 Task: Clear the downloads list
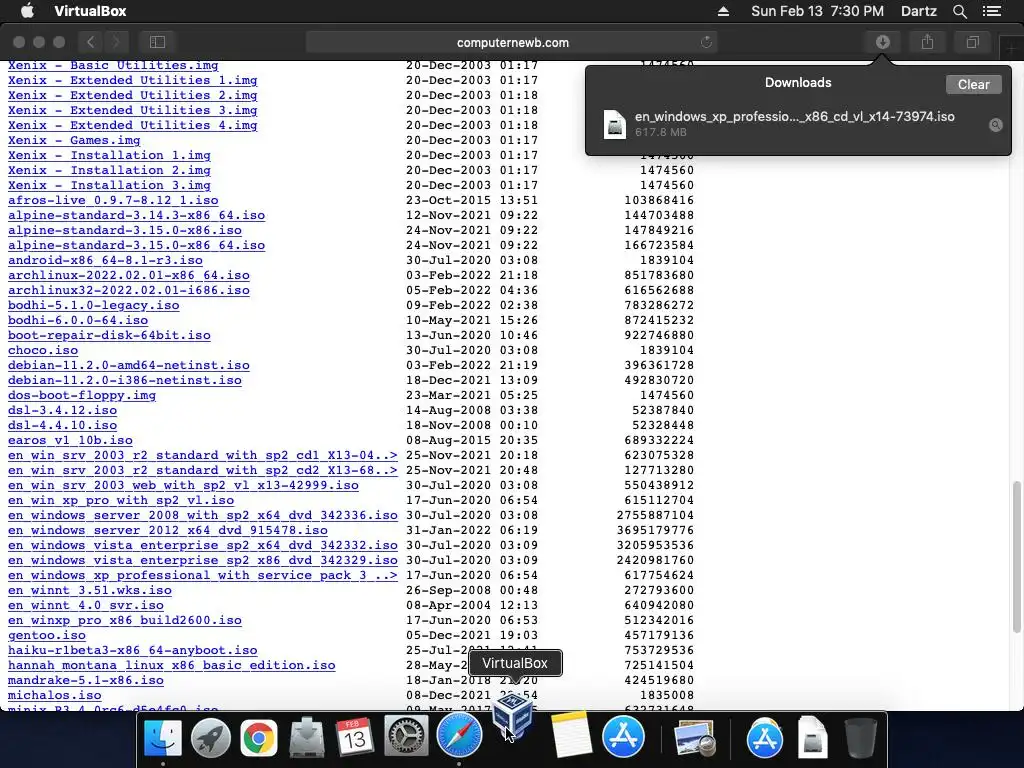tap(973, 84)
